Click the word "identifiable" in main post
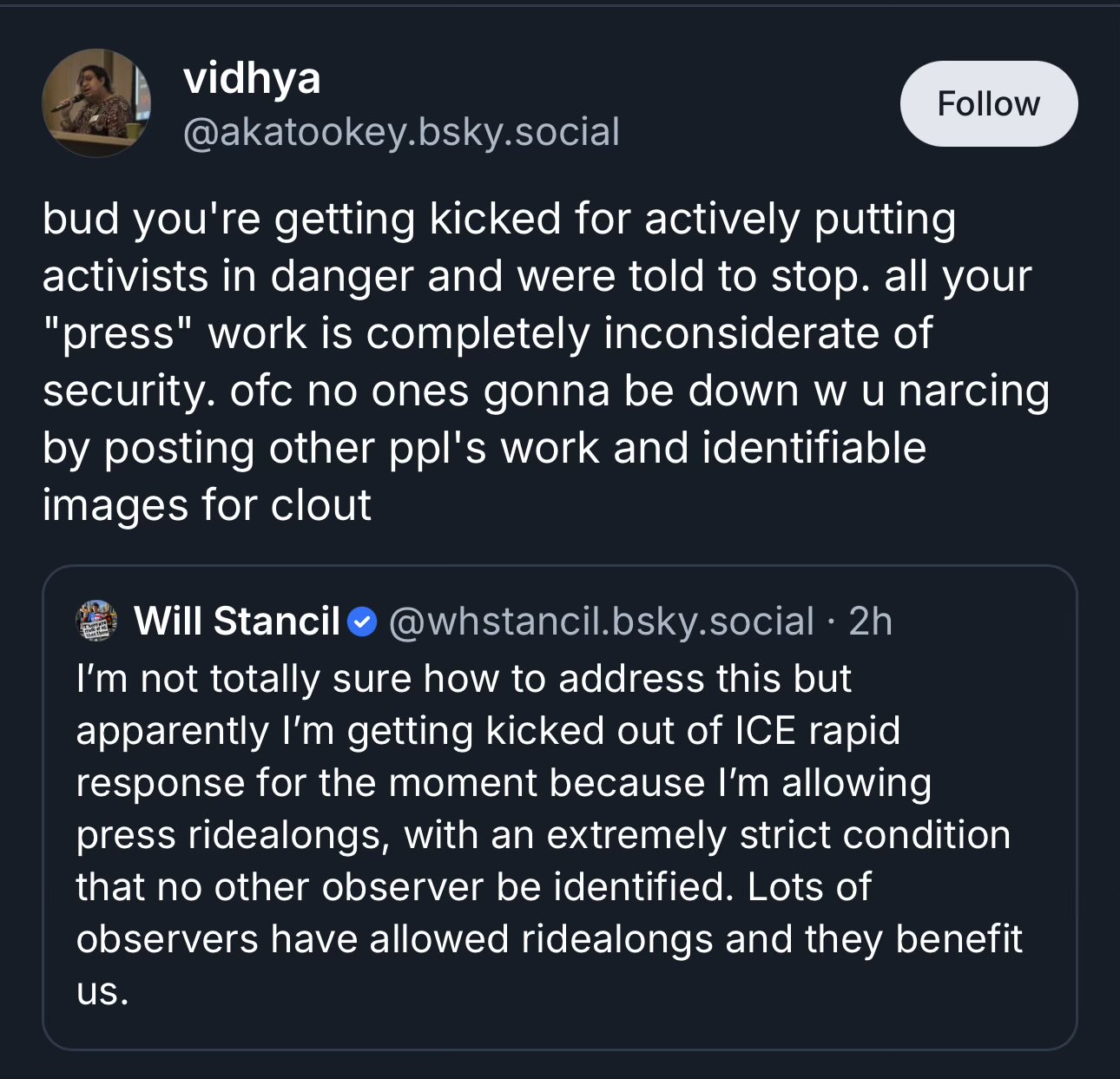Viewport: 1120px width, 1079px height. 814,449
